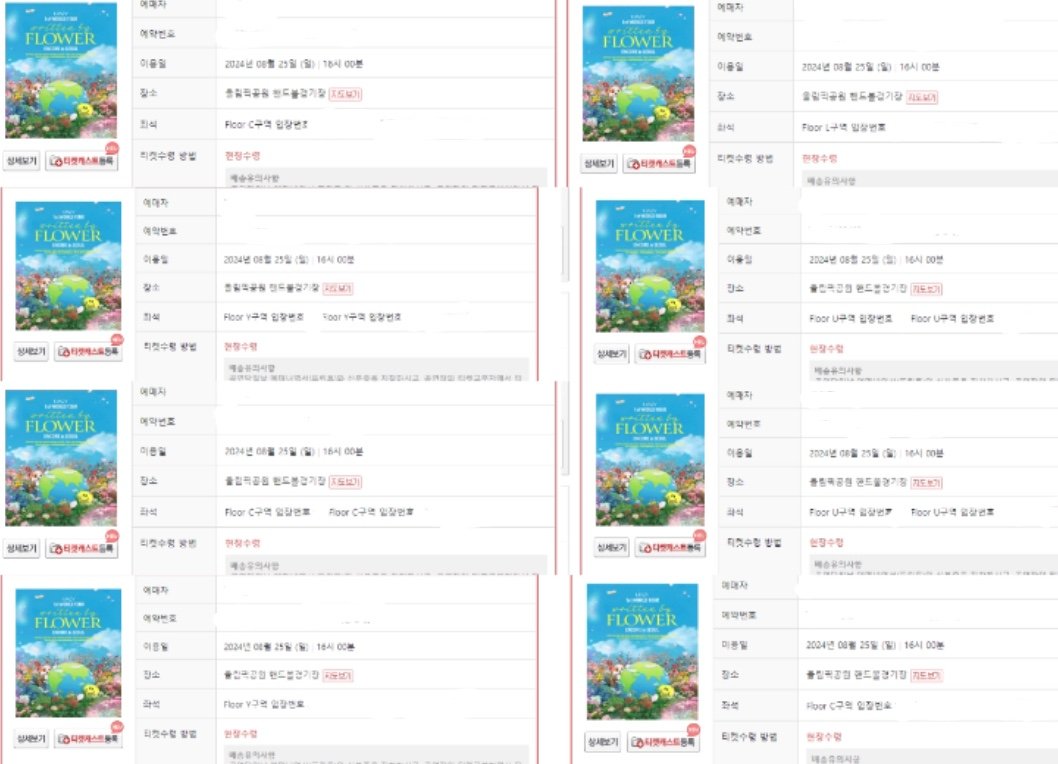This screenshot has height=764, width=1058.
Task: Click 'Floor Y구역 입장번호' text in single-seat card
Action: pos(264,704)
